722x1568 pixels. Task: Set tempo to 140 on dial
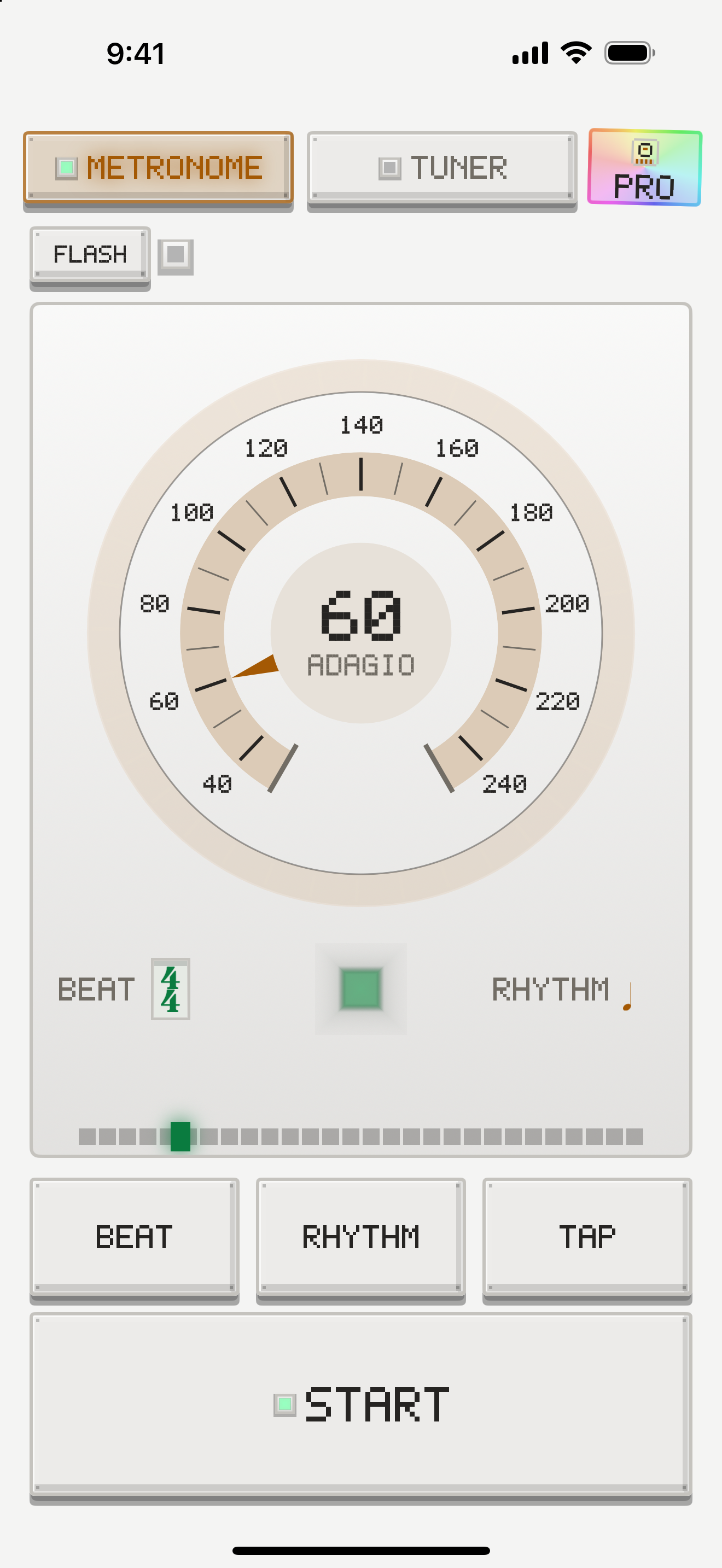(362, 425)
